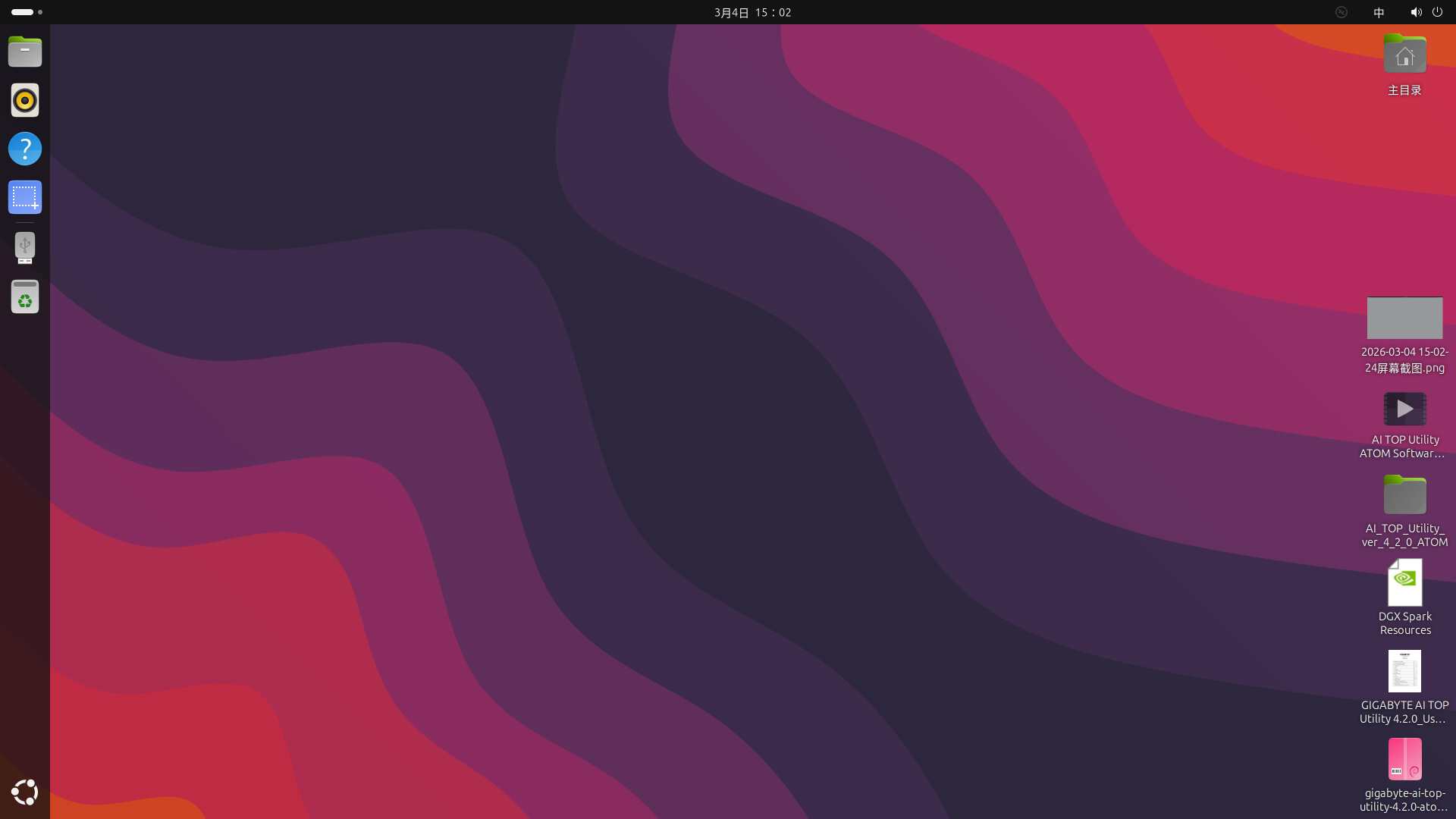Open the power system menu
The image size is (1456, 819).
1437,12
